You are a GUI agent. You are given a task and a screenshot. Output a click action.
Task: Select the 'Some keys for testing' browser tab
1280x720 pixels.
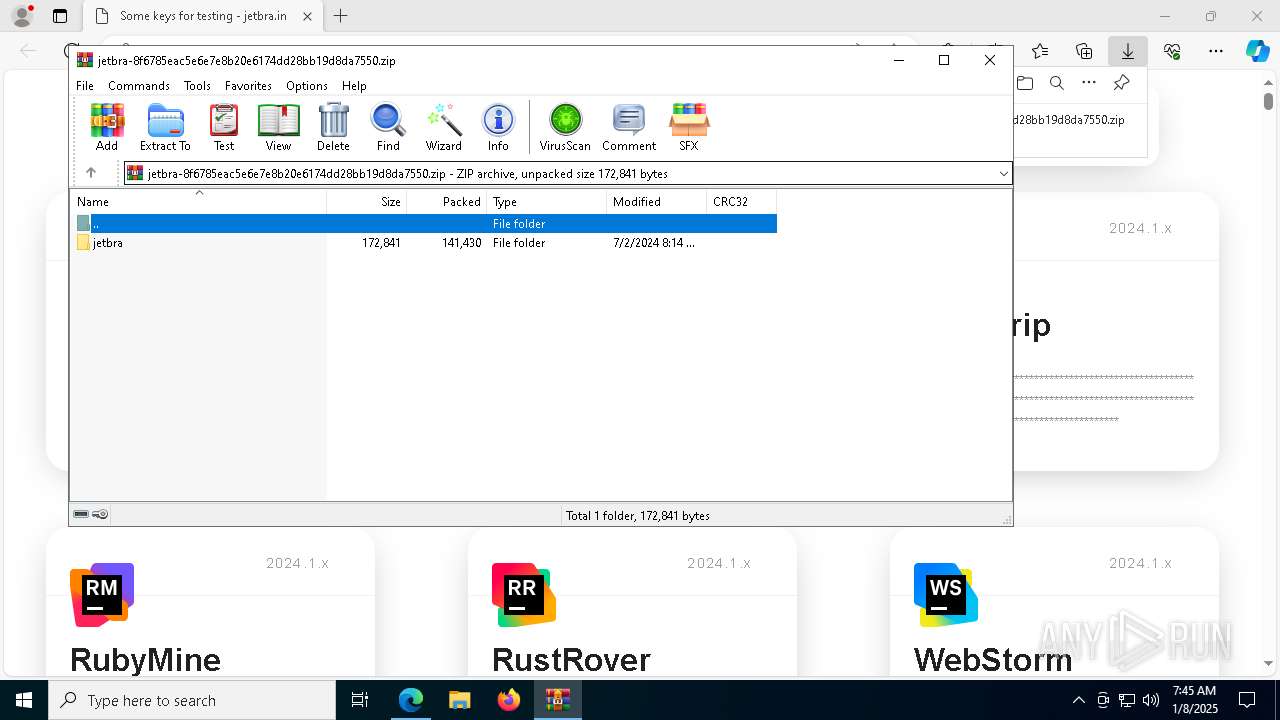[x=203, y=16]
